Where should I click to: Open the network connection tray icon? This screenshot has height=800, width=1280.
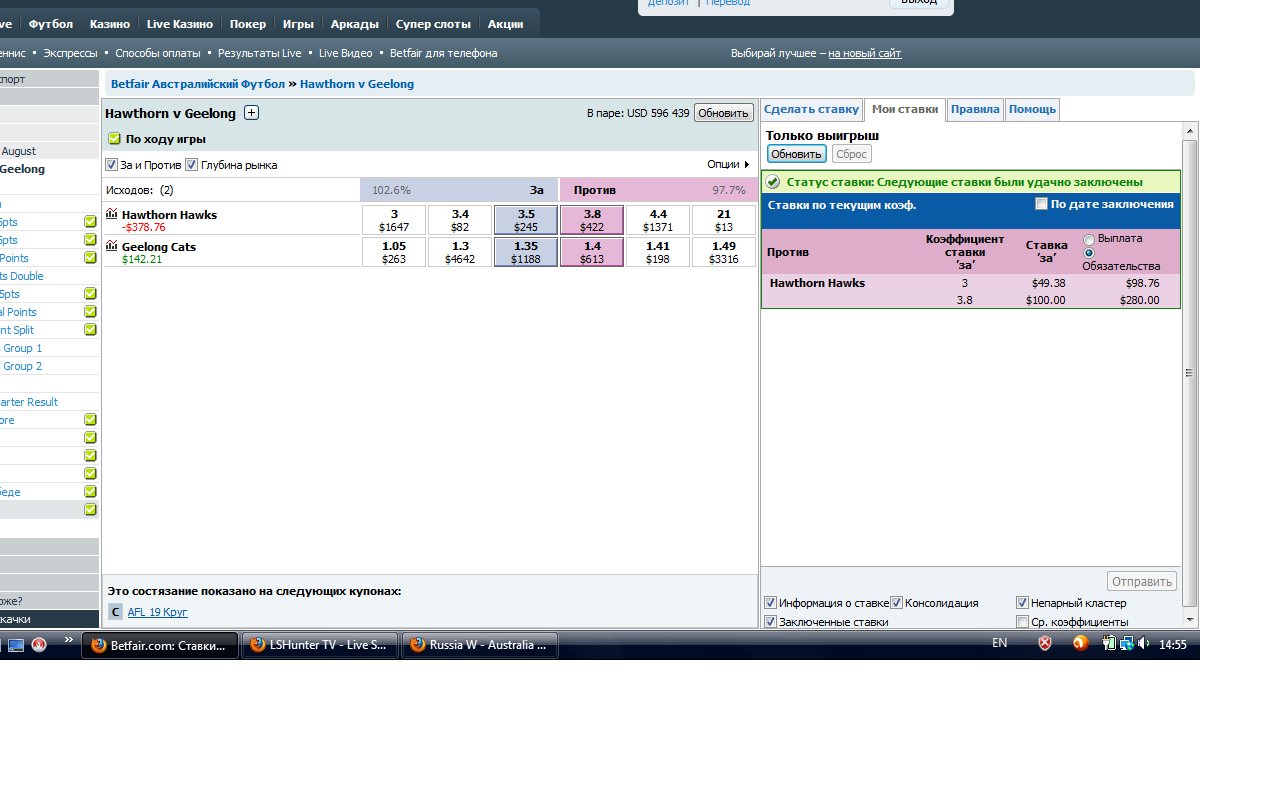(1126, 643)
